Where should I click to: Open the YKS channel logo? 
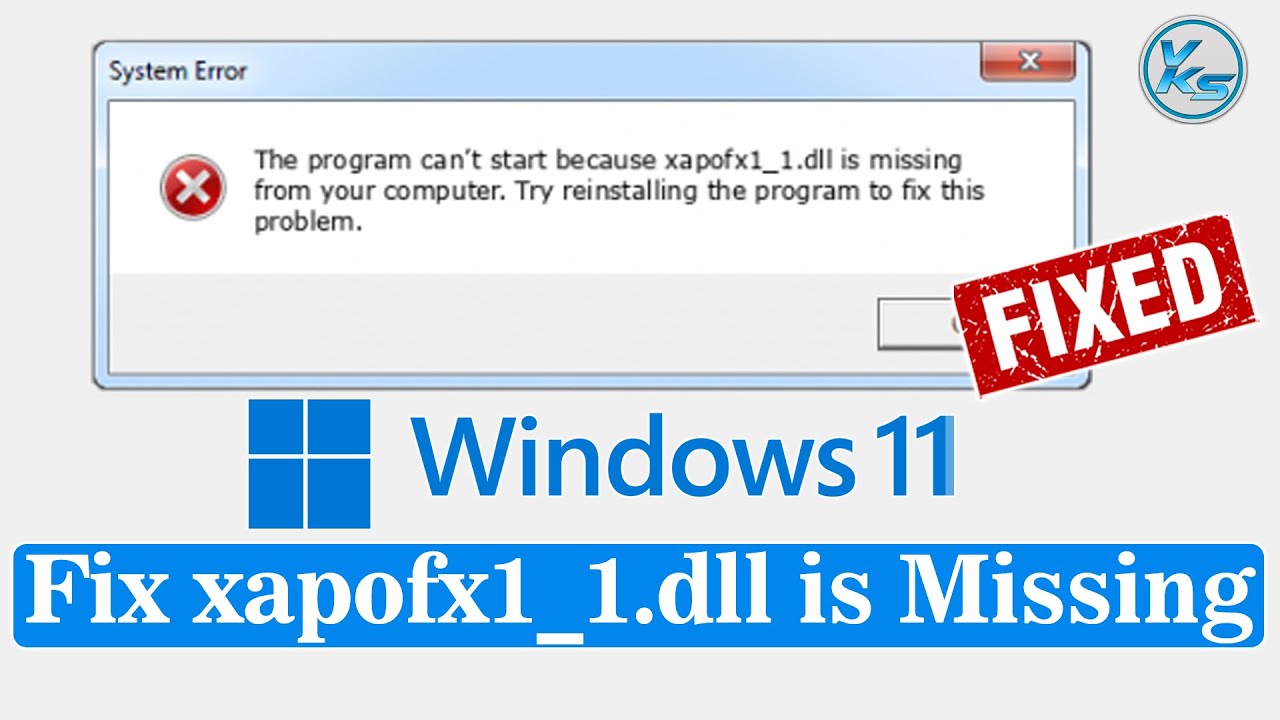point(1192,70)
